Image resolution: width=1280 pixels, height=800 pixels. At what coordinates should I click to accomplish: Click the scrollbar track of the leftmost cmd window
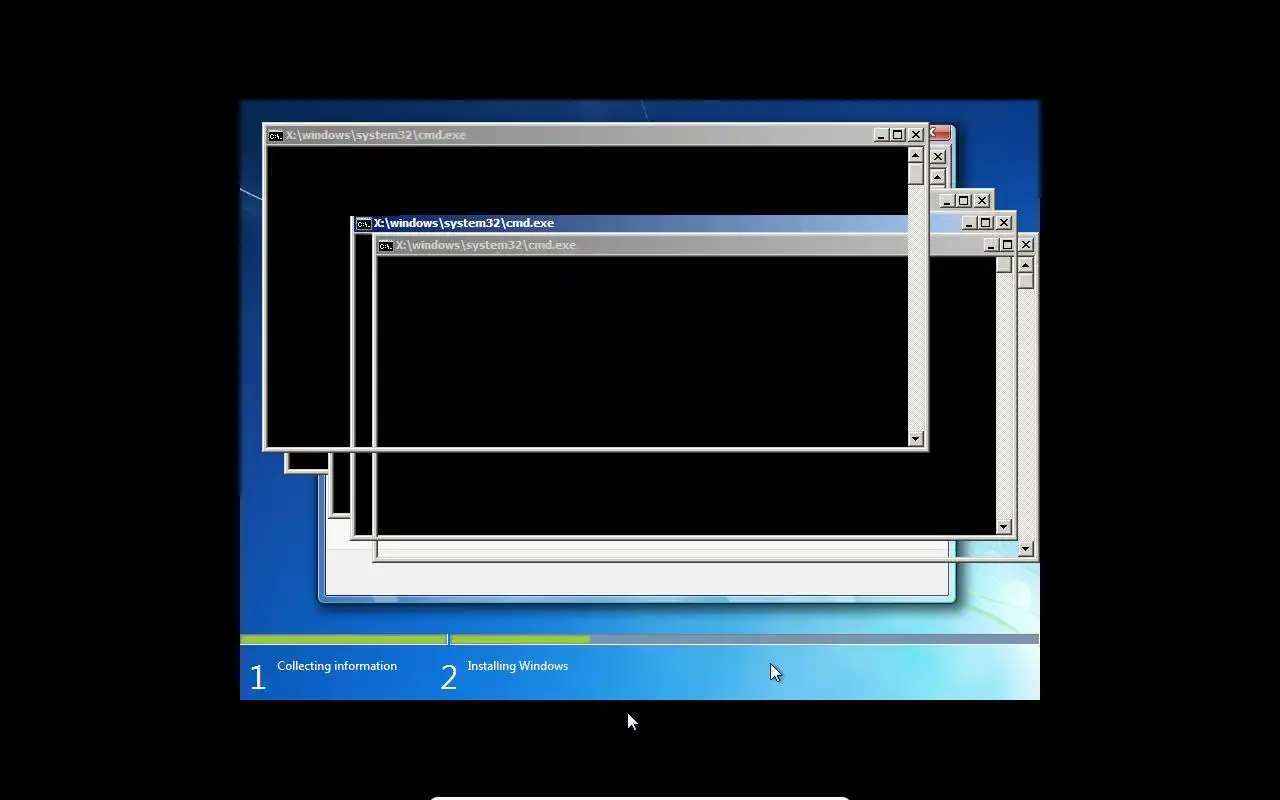[x=916, y=308]
